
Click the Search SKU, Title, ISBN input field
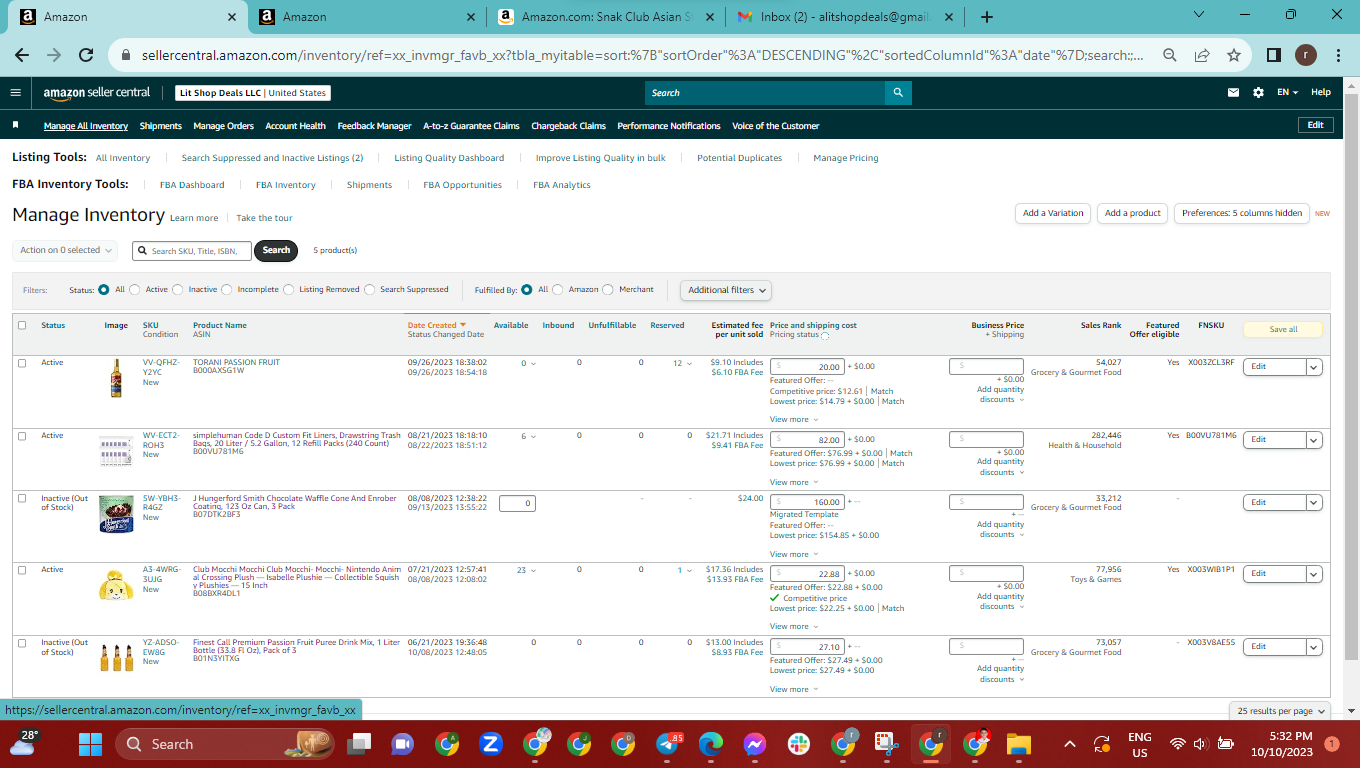coord(191,251)
